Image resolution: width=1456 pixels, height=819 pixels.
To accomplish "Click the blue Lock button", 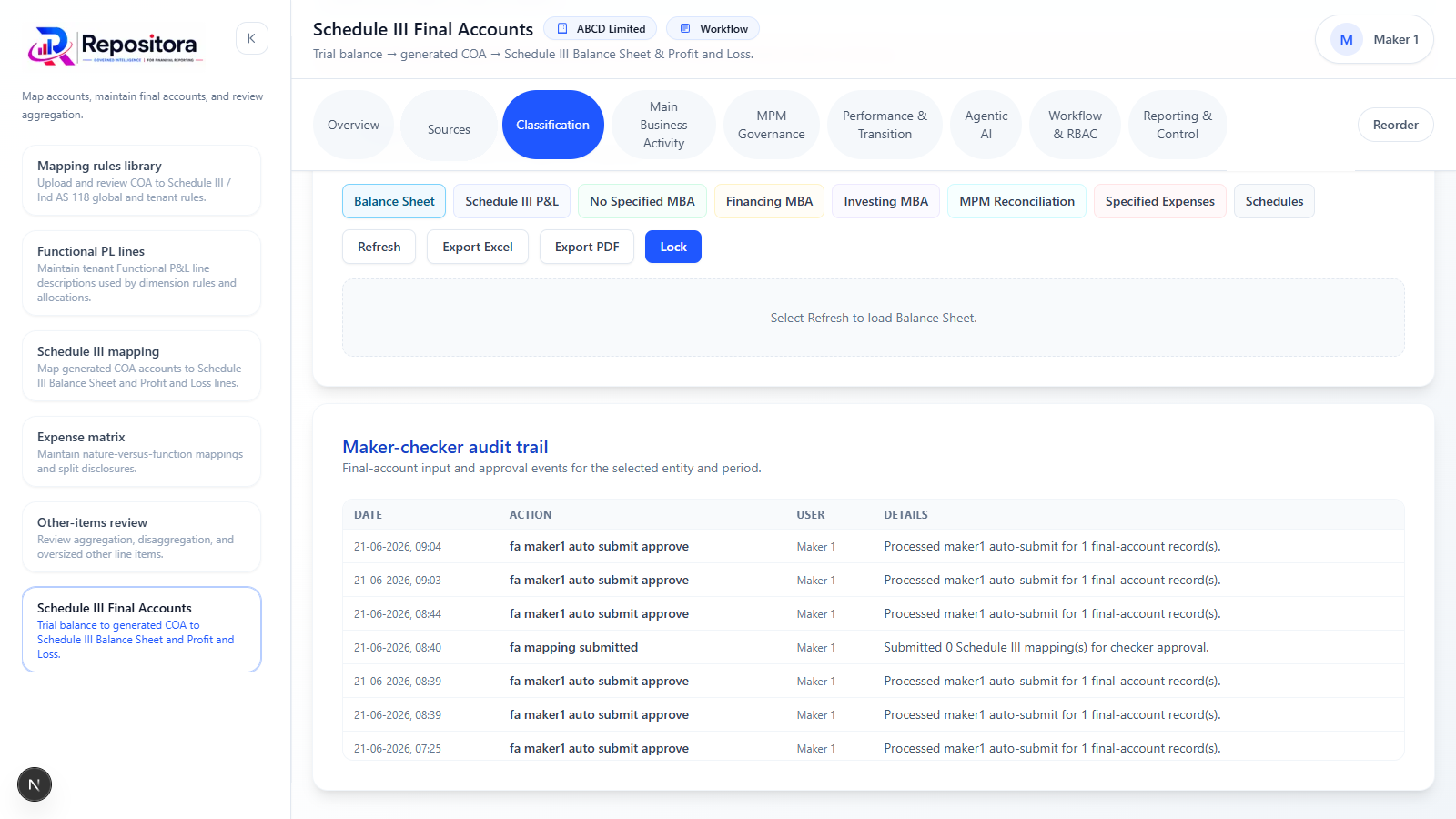I will point(673,247).
